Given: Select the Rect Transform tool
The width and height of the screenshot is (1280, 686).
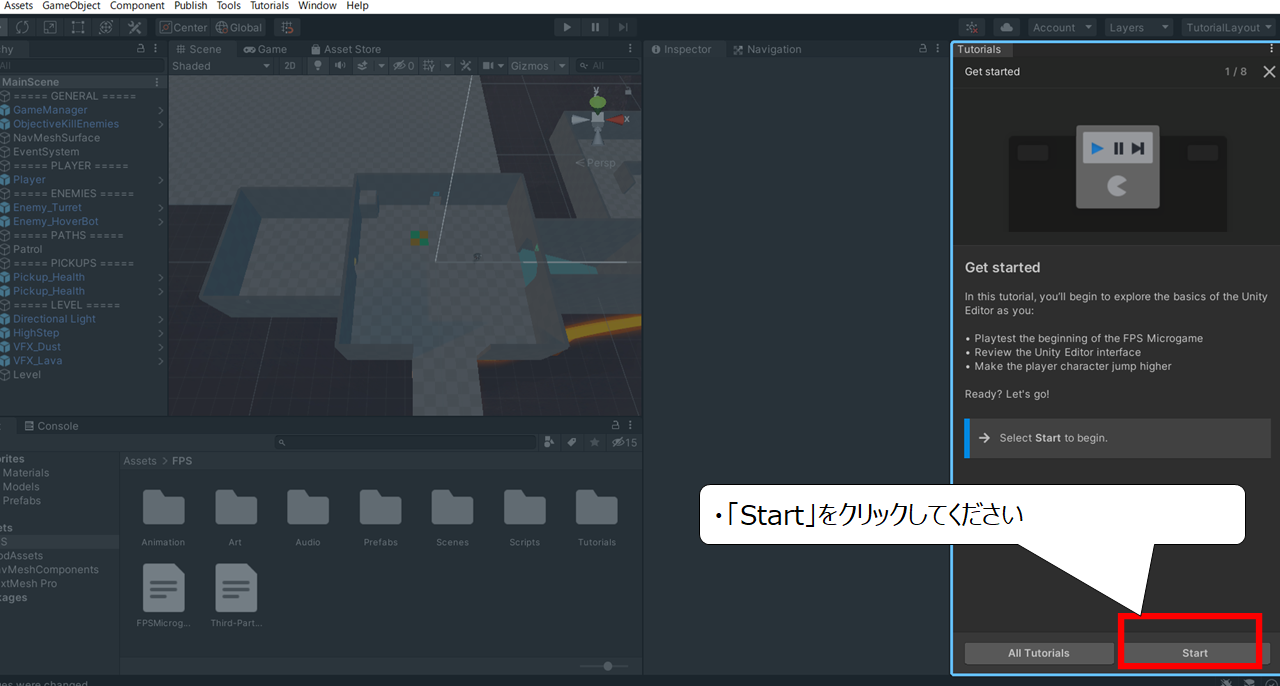Looking at the screenshot, I should [x=78, y=27].
